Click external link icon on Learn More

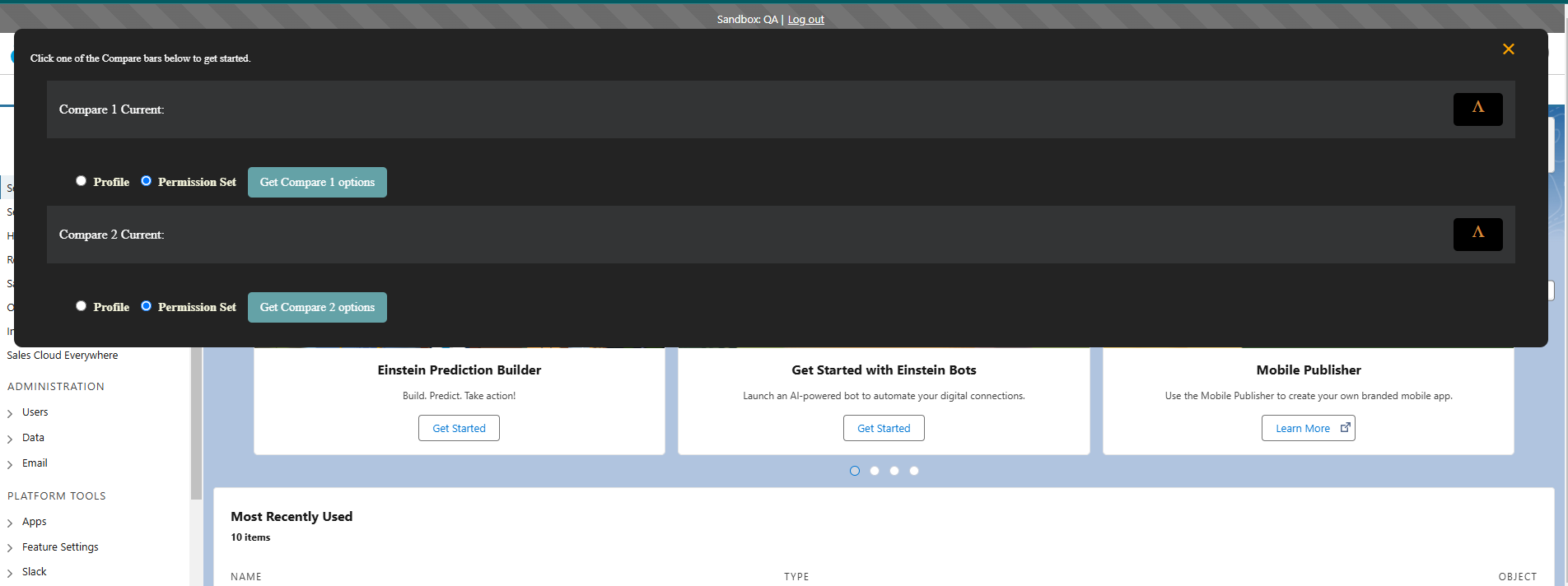1345,427
